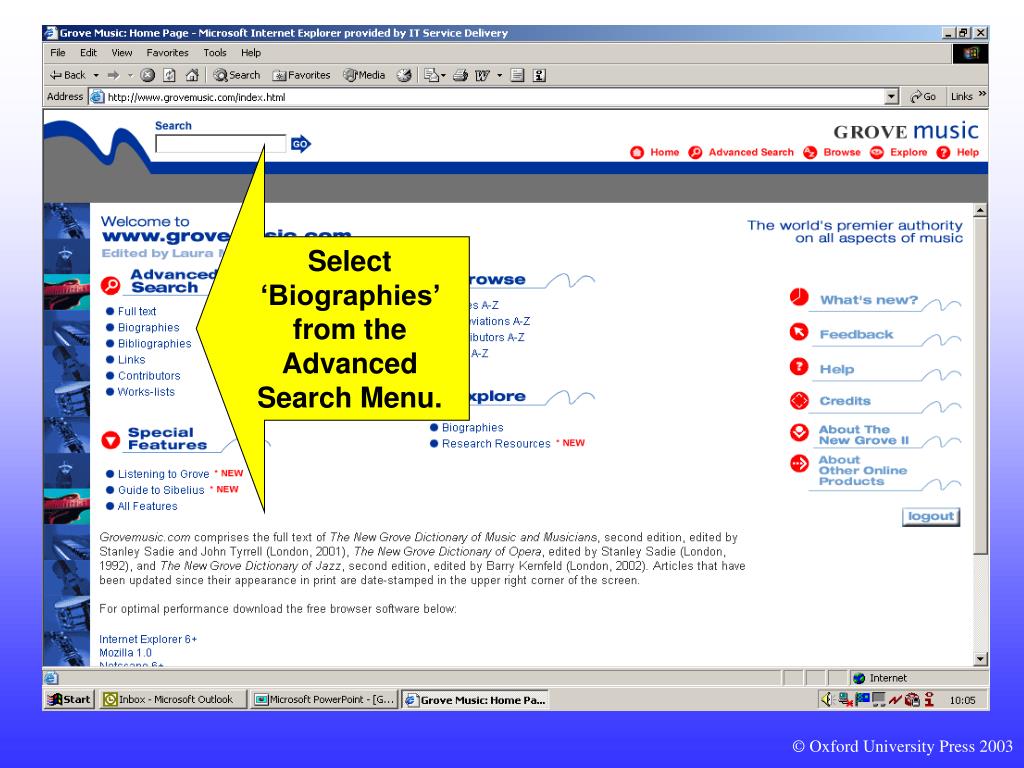Screen dimensions: 1024x768
Task: Open Internet Explorer 6+ download link
Action: (x=148, y=639)
